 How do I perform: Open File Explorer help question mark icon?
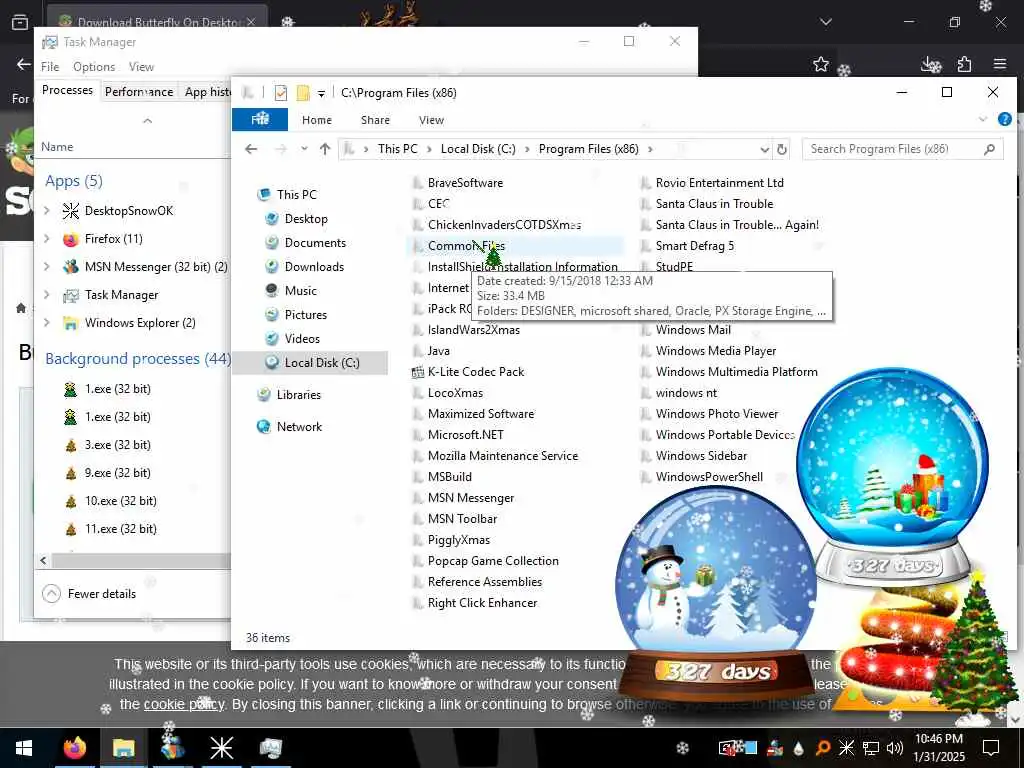coord(1004,120)
